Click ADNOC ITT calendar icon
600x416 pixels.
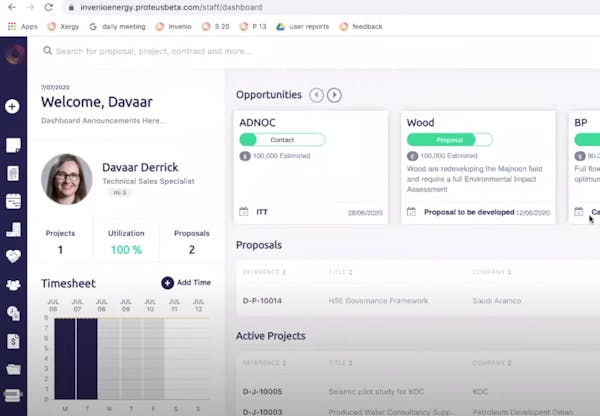[x=244, y=211]
